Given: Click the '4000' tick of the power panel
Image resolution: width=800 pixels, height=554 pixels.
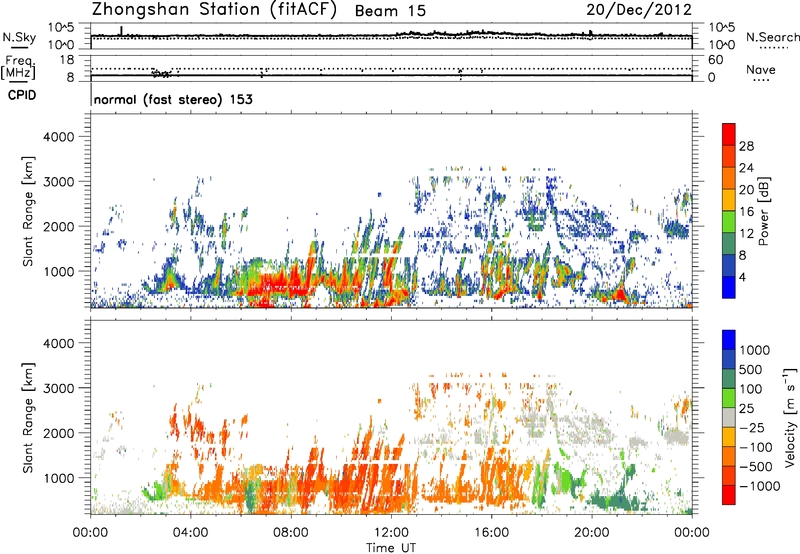Looking at the screenshot, I should (58, 137).
